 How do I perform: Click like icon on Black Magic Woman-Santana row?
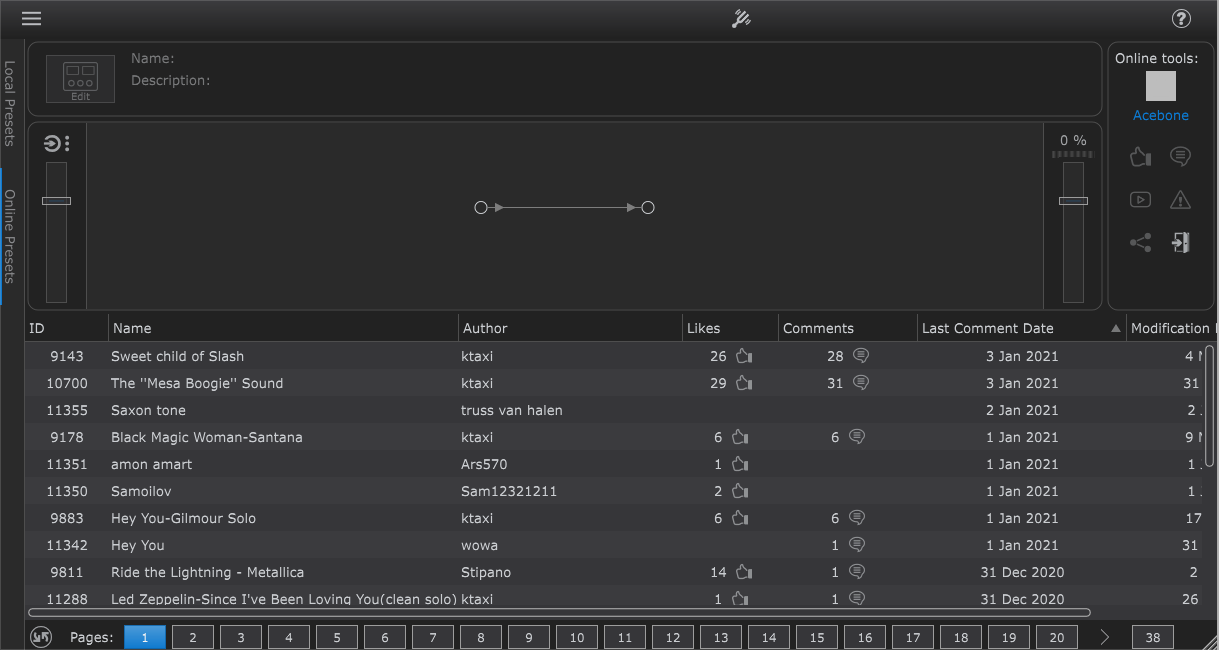740,437
